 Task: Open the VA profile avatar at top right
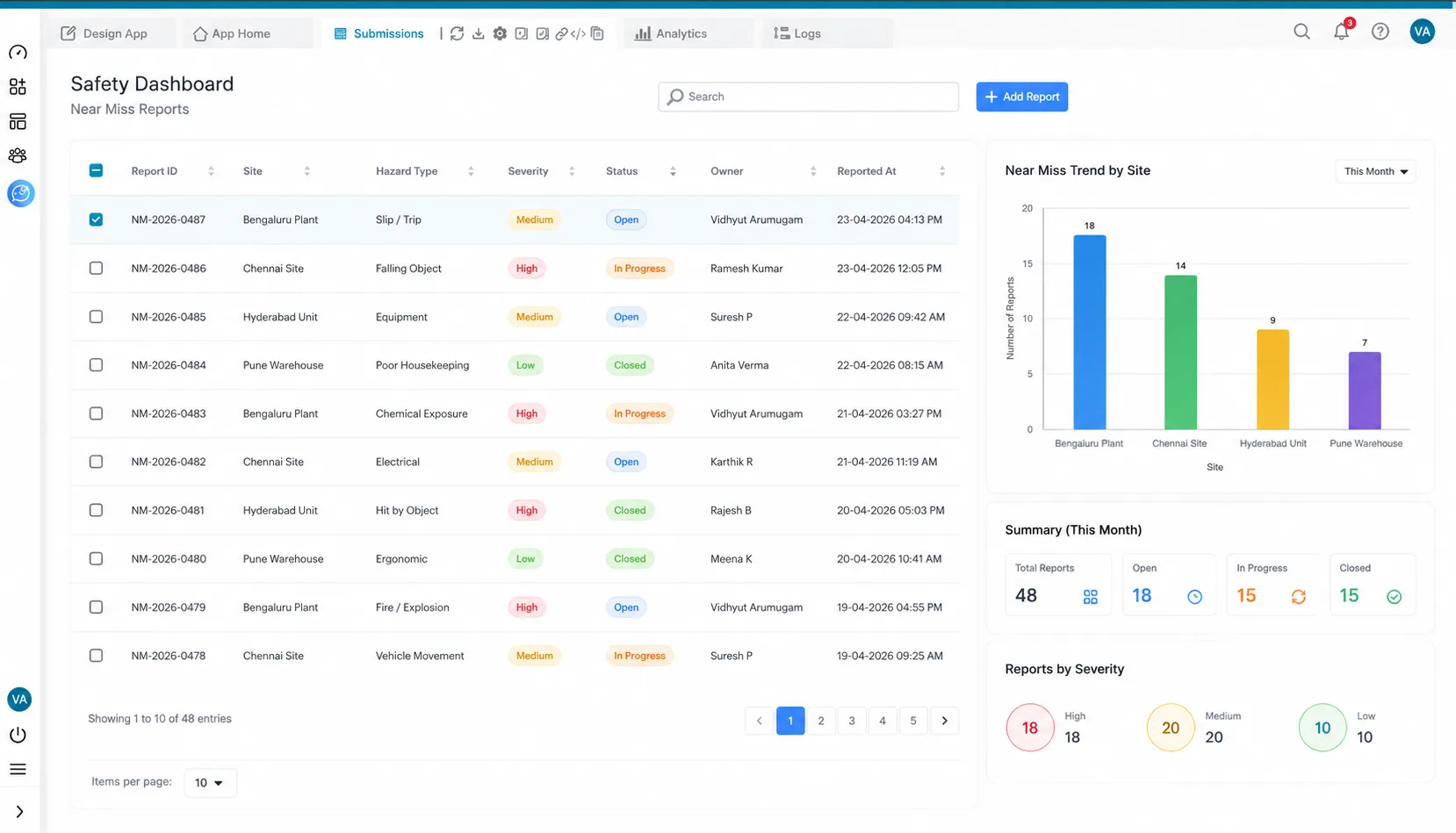[x=1422, y=32]
